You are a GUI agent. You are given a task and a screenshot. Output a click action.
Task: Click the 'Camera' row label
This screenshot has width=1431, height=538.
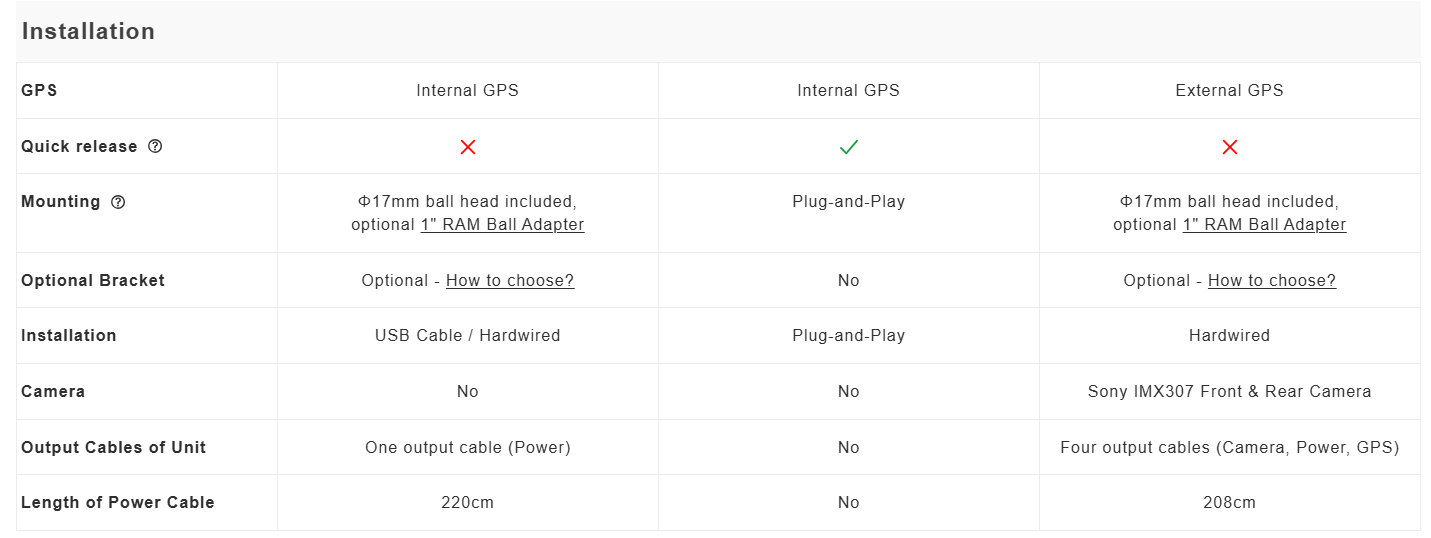pyautogui.click(x=53, y=392)
